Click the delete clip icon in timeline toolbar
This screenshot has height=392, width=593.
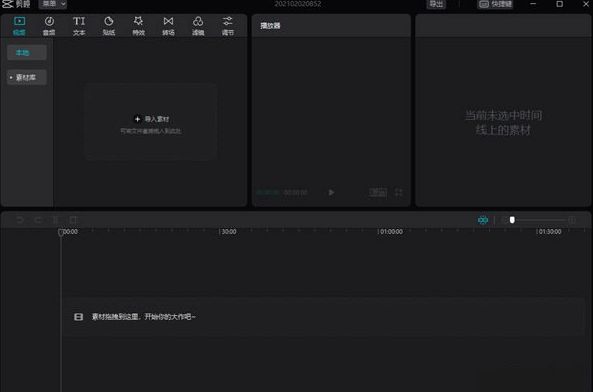tap(73, 220)
